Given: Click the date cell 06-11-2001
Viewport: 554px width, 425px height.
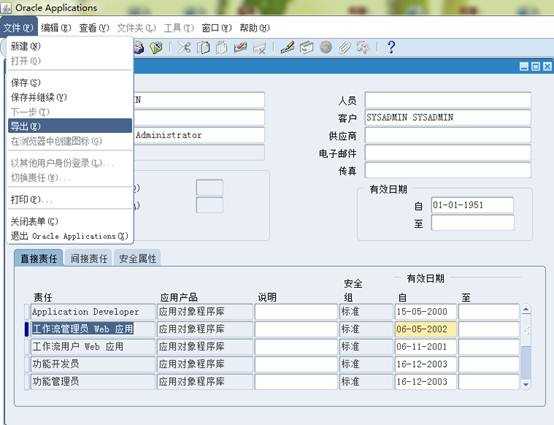Looking at the screenshot, I should [426, 347].
